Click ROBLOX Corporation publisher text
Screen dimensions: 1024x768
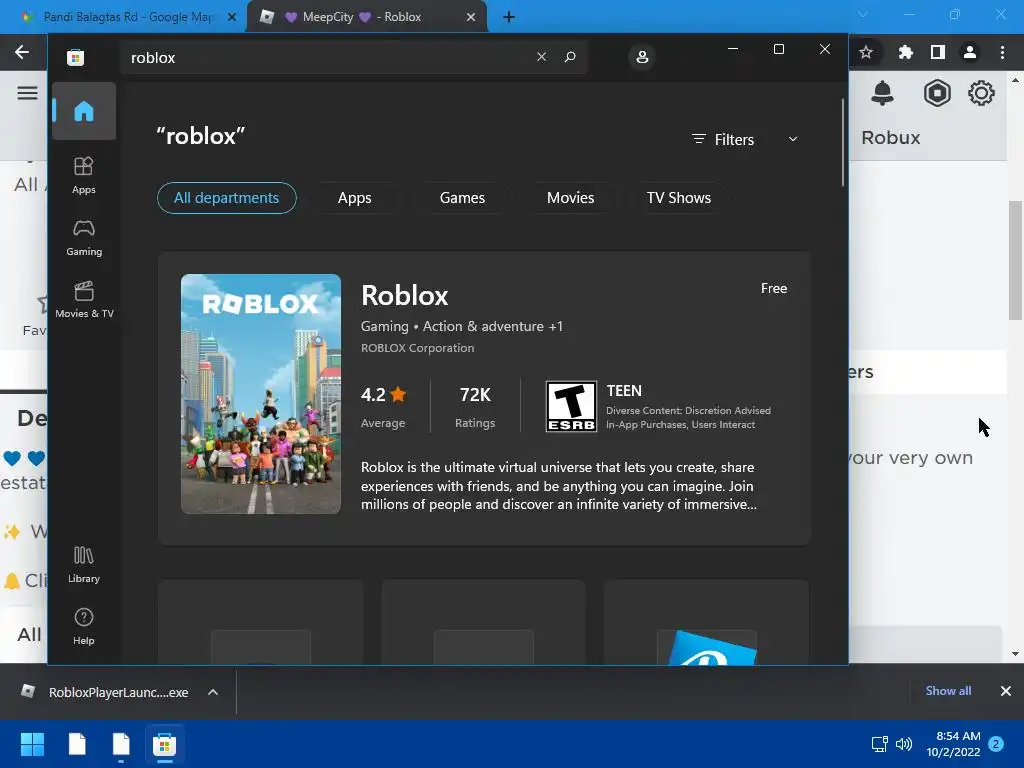tap(417, 348)
